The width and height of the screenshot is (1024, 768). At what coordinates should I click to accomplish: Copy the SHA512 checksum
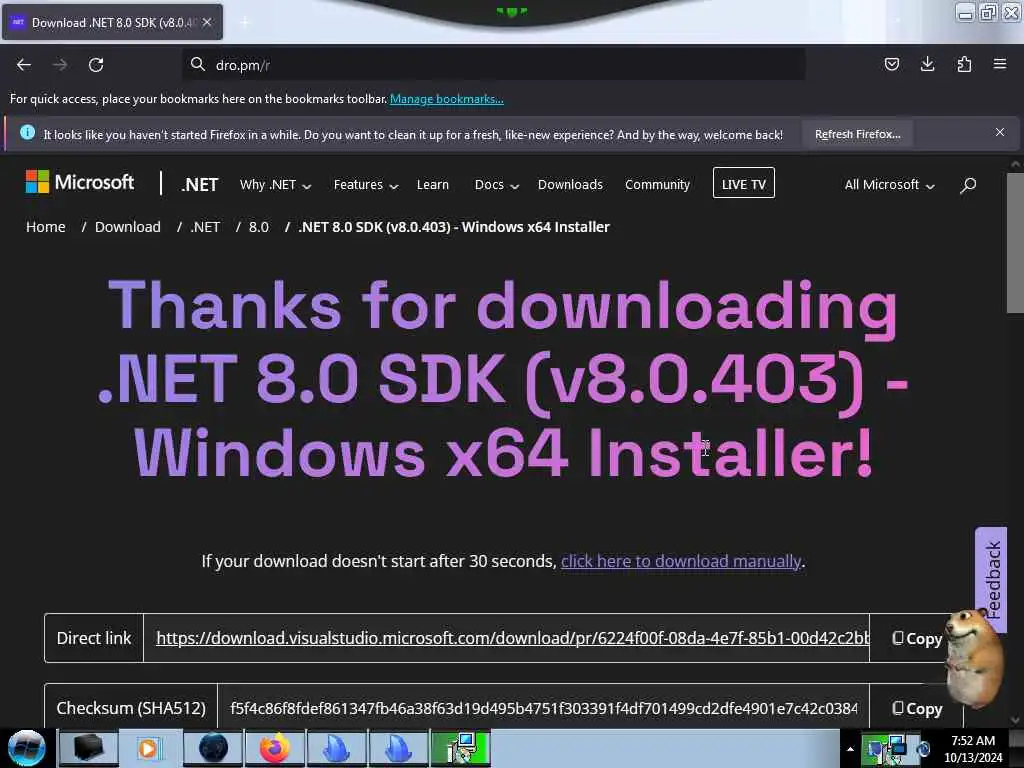(916, 709)
